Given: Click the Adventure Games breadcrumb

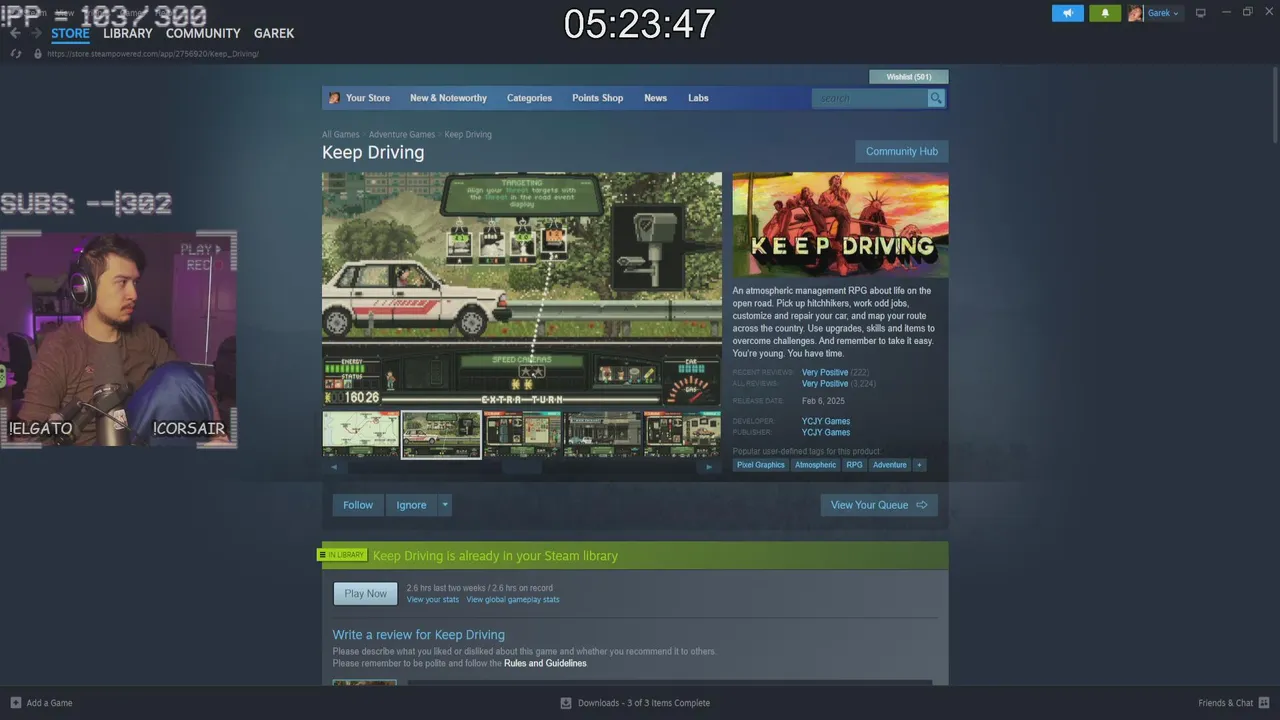Looking at the screenshot, I should (x=402, y=135).
